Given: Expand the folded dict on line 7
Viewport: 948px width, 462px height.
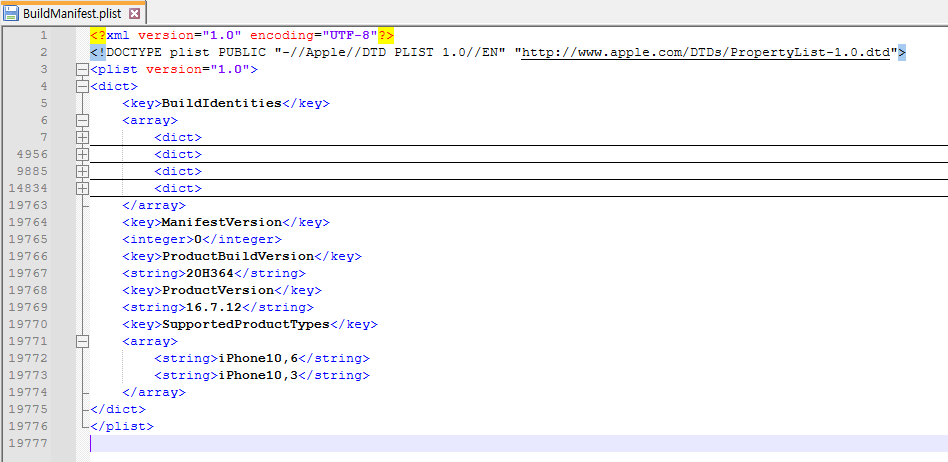Looking at the screenshot, I should point(82,137).
